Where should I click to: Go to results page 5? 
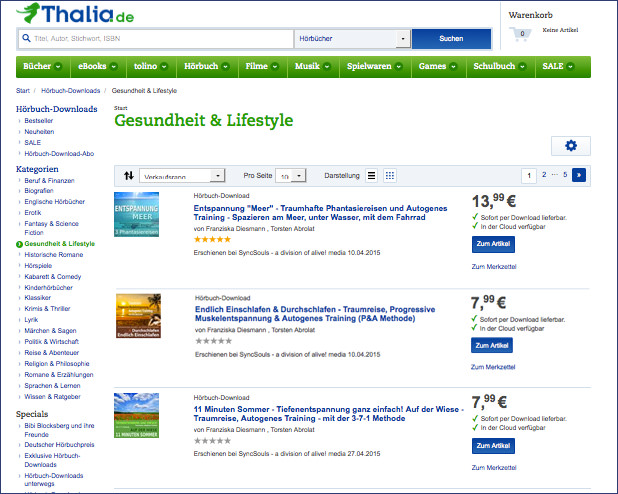pyautogui.click(x=565, y=175)
